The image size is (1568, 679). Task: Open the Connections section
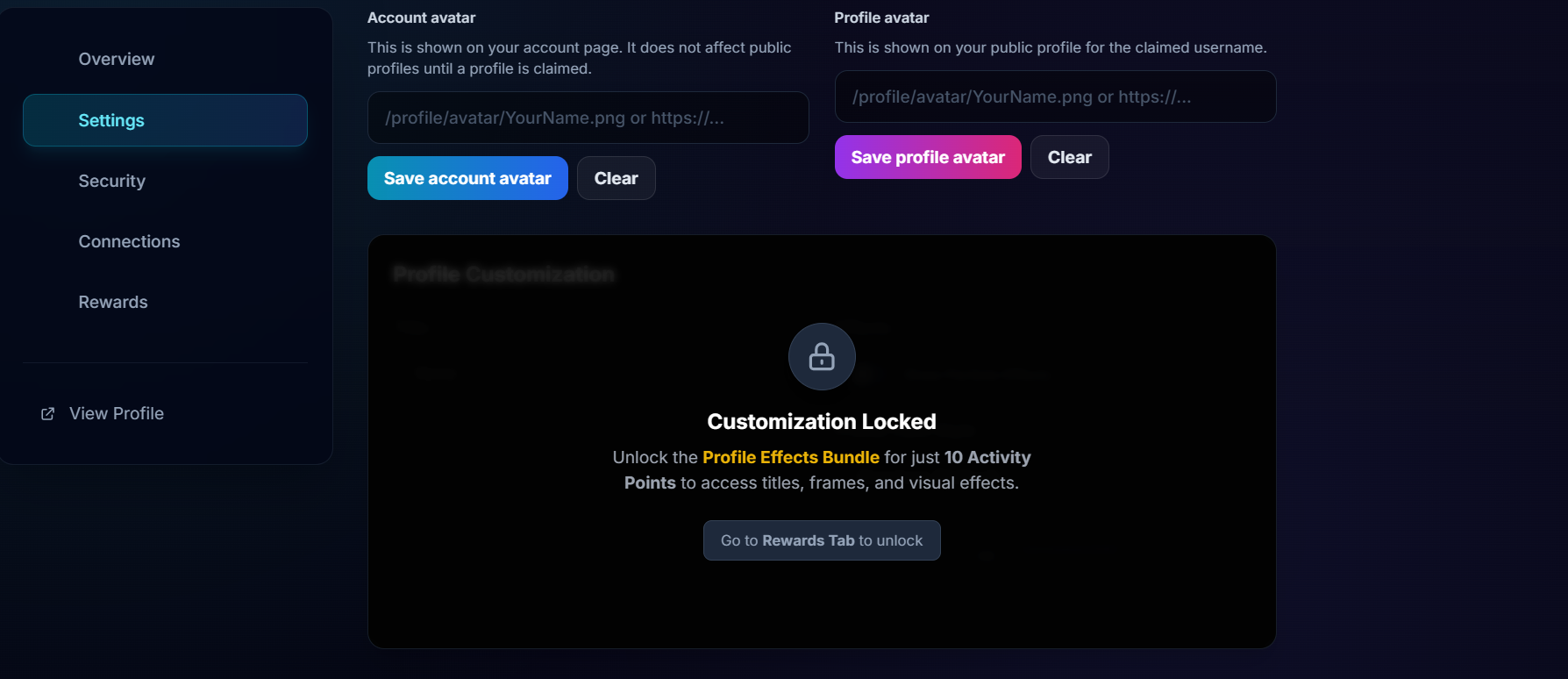pos(129,241)
